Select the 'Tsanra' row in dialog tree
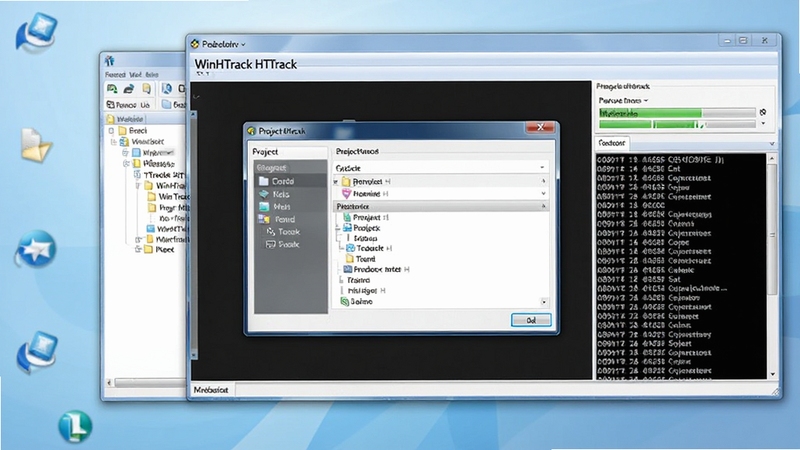 [358, 280]
